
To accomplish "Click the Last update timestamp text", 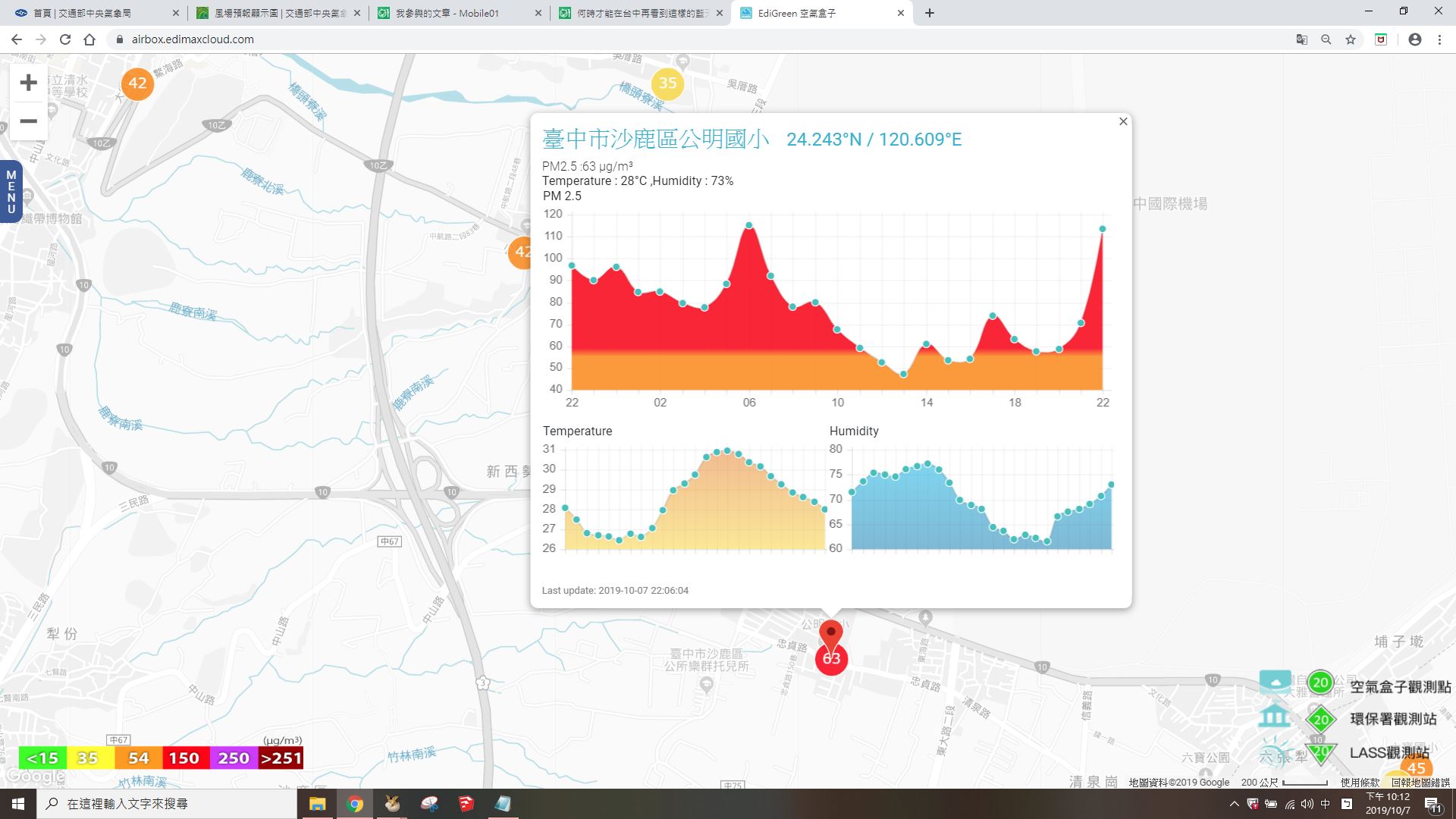I will [615, 591].
